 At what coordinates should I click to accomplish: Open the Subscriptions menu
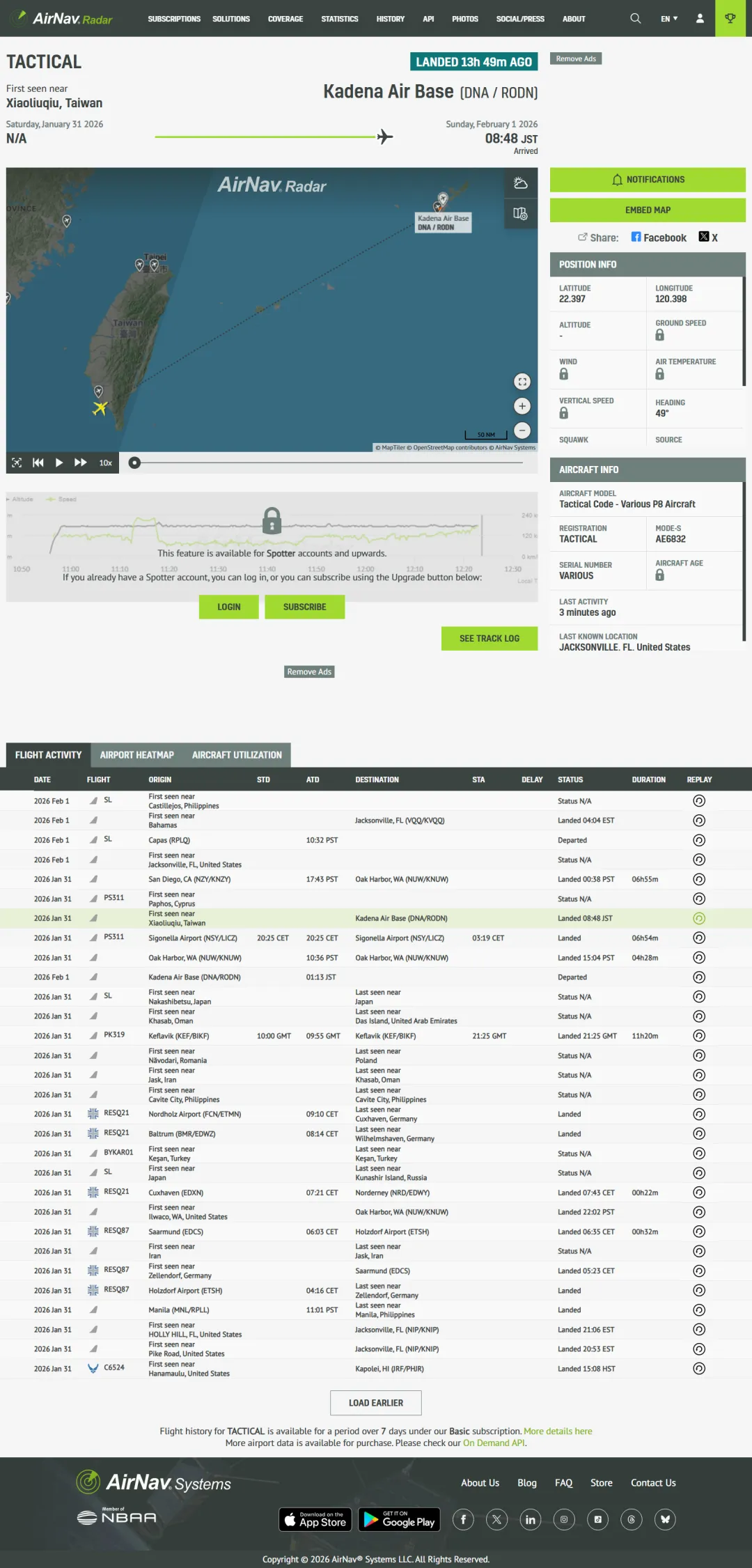tap(174, 19)
